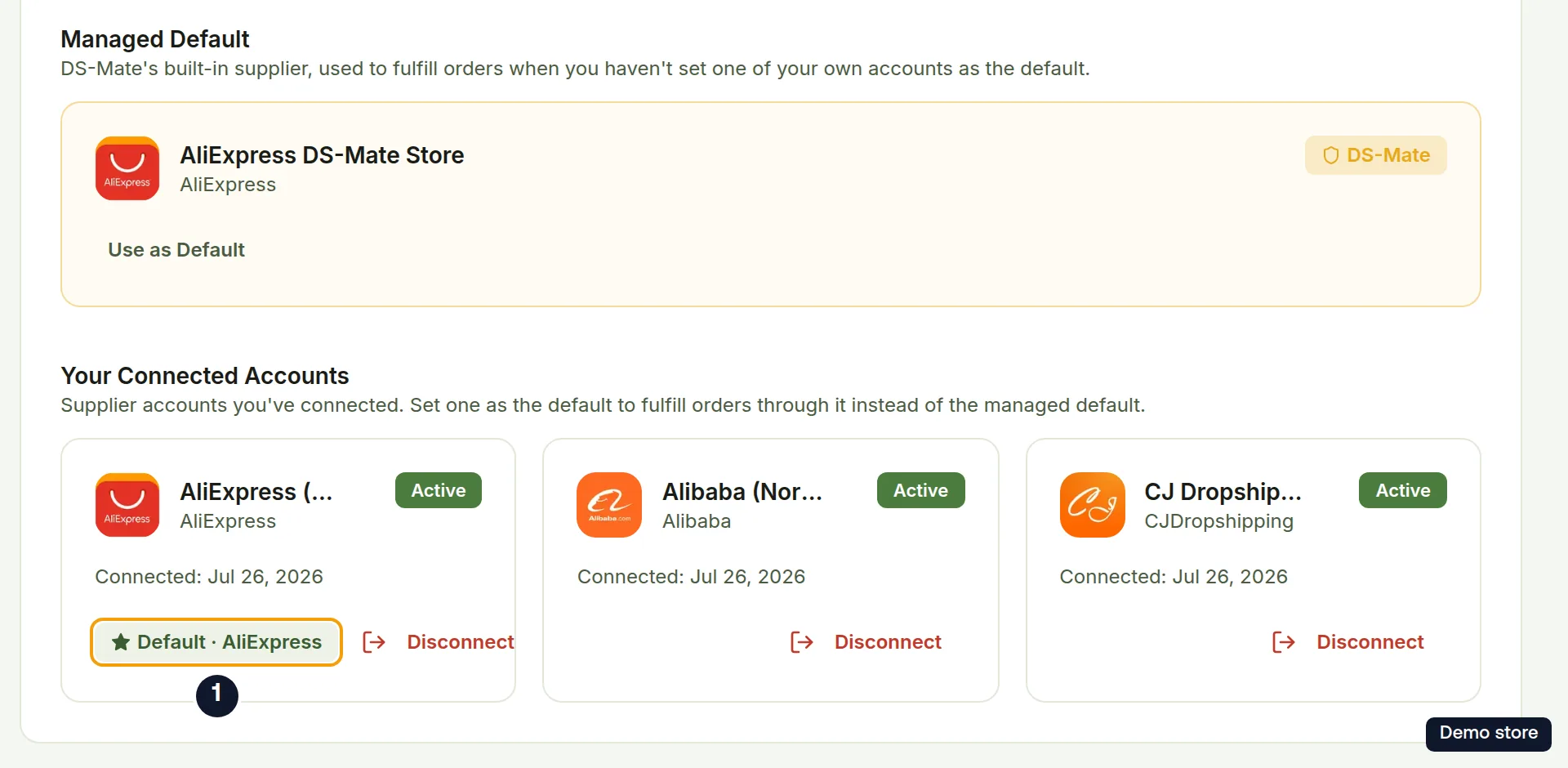Screen dimensions: 1568x768
Task: Click the shield icon in the DS-Mate badge
Action: coord(1330,155)
